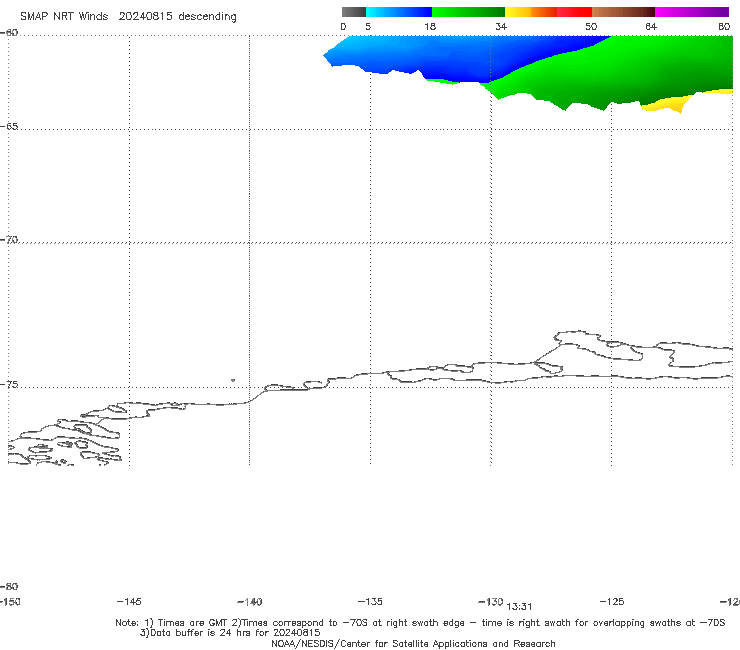Image resolution: width=740 pixels, height=650 pixels.
Task: Click longitude axis label '-145'
Action: pos(129,601)
